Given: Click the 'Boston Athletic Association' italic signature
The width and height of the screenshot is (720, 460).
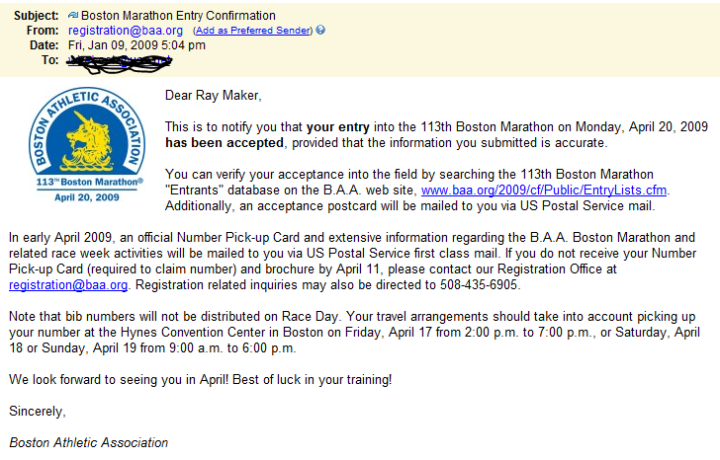Looking at the screenshot, I should (x=89, y=443).
